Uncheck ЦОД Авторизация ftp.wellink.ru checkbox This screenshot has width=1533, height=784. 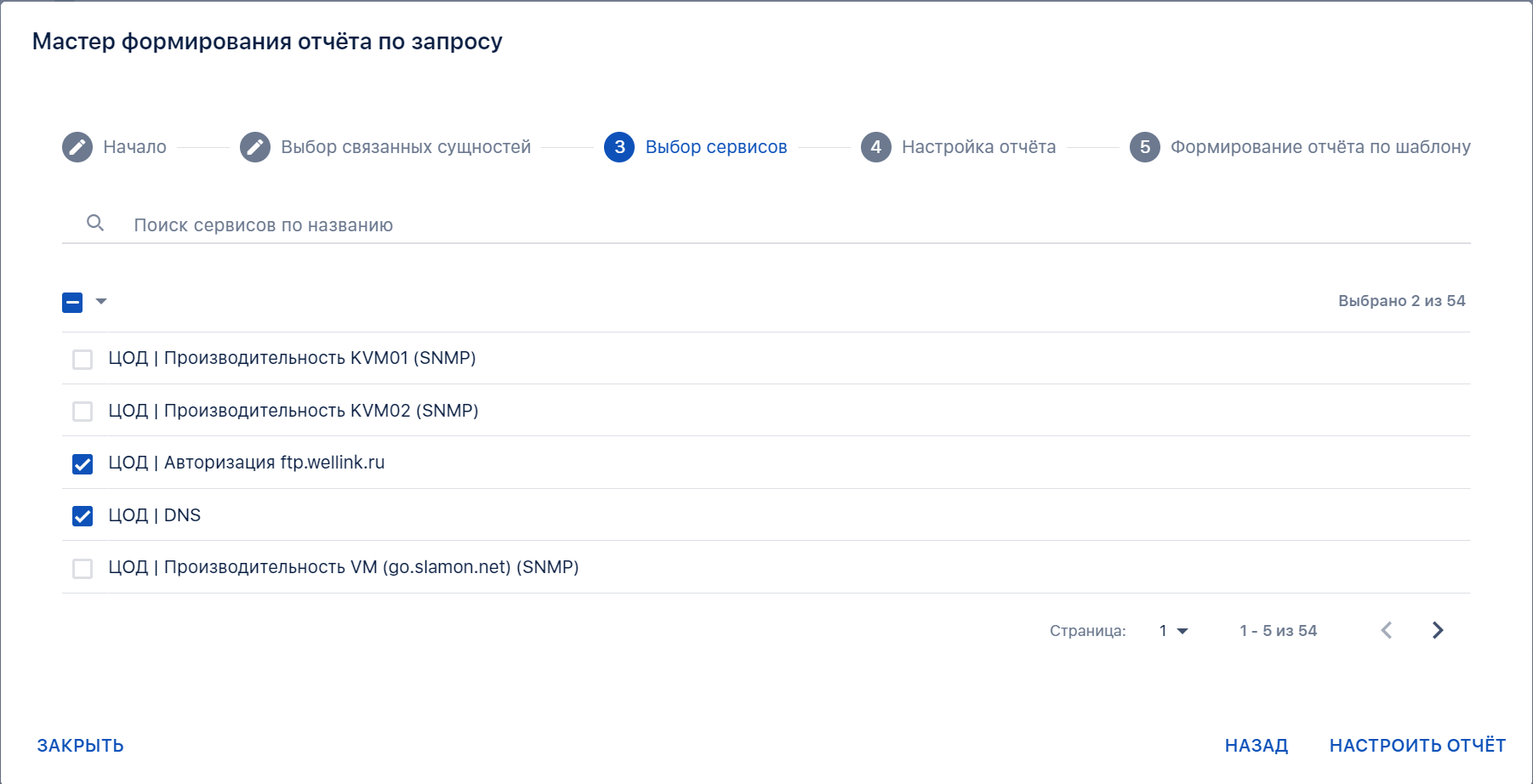83,463
